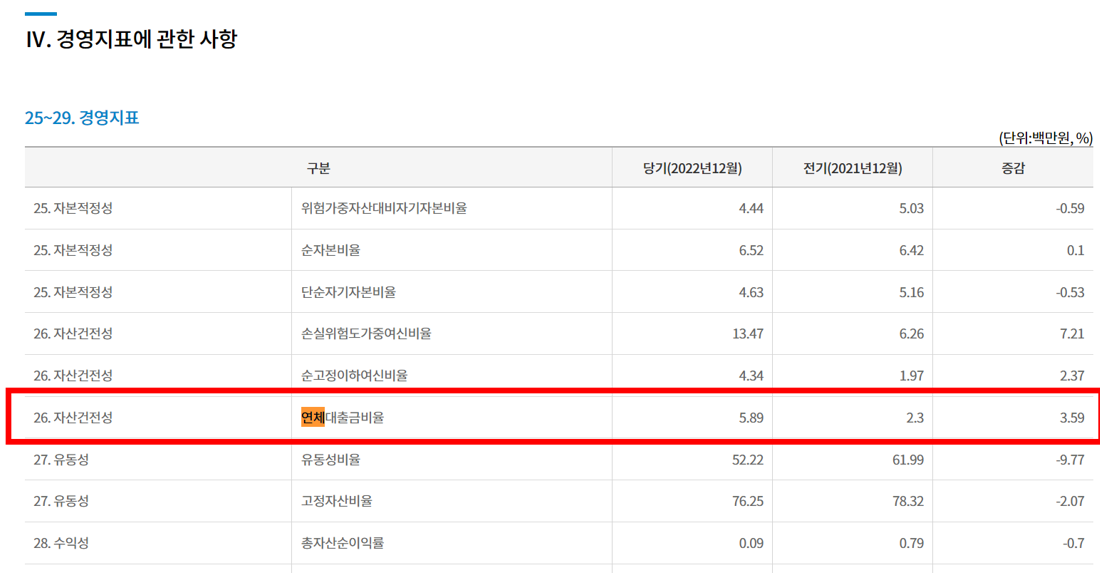Select the change value 7.21

[x=1072, y=334]
